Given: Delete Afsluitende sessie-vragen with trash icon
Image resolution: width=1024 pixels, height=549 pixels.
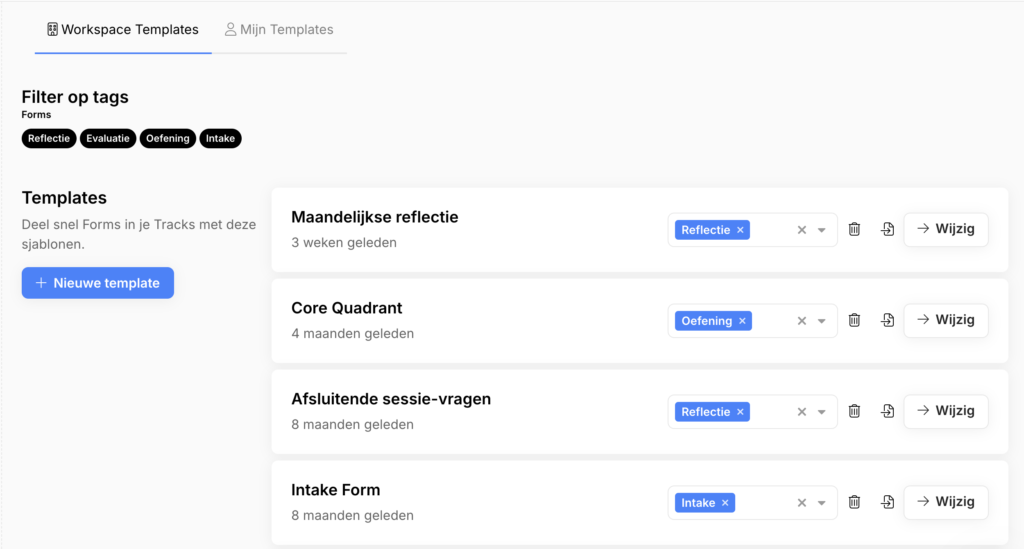Looking at the screenshot, I should [854, 411].
